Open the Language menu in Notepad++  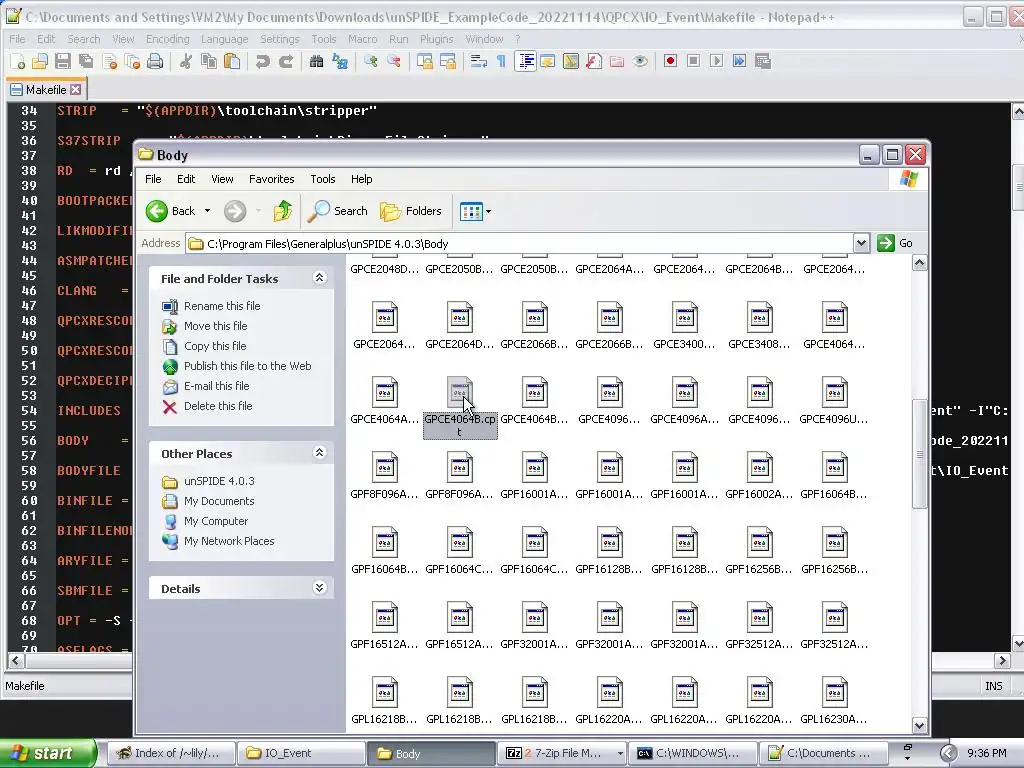coord(224,39)
